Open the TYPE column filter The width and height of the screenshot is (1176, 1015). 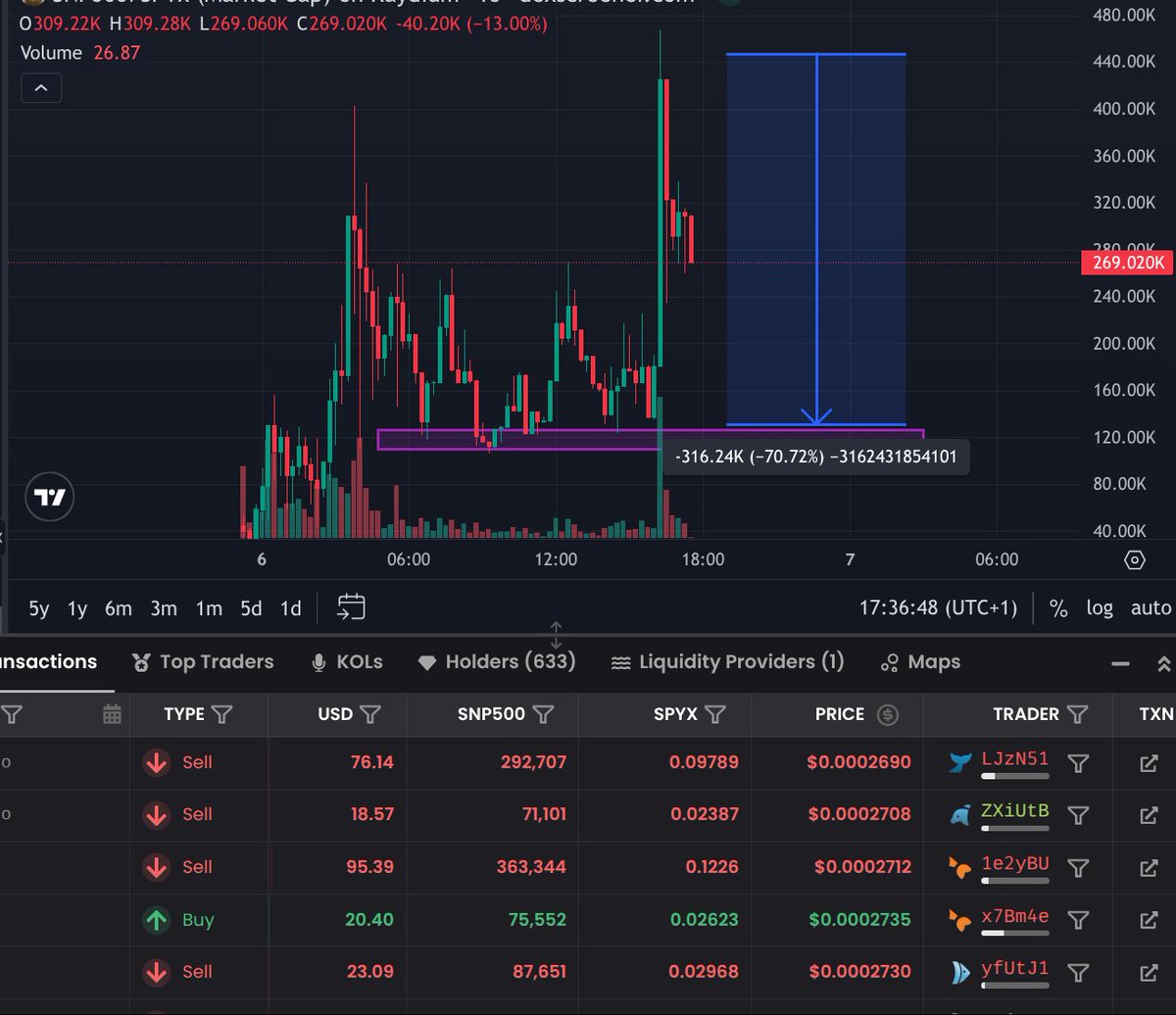point(222,714)
